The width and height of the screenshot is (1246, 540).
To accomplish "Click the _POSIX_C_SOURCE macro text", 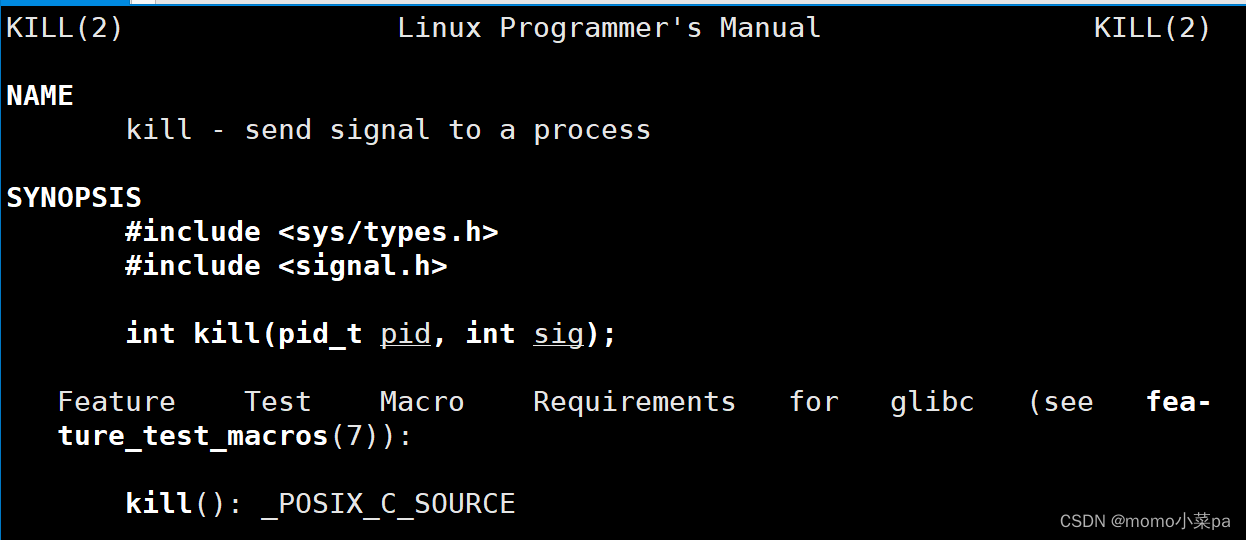I will pyautogui.click(x=388, y=504).
